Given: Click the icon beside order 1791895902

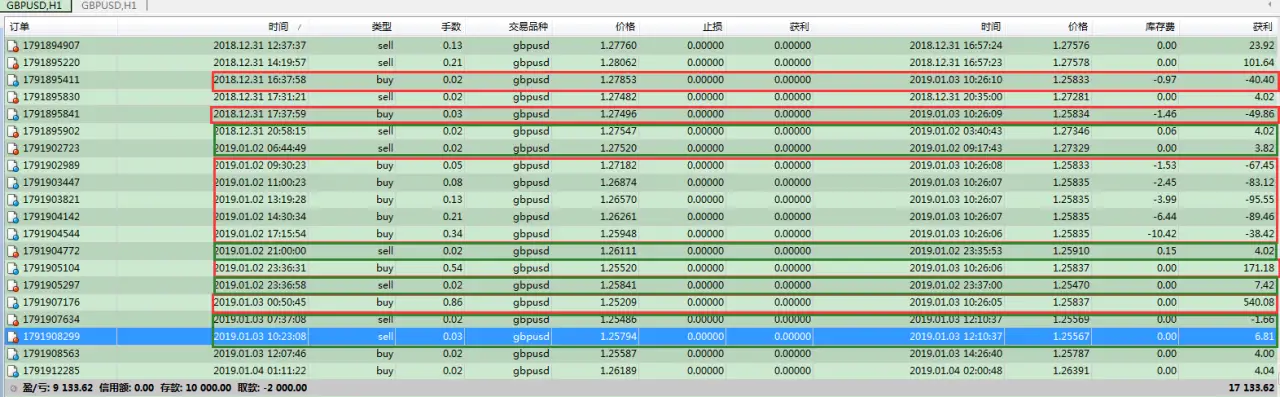Looking at the screenshot, I should point(13,131).
